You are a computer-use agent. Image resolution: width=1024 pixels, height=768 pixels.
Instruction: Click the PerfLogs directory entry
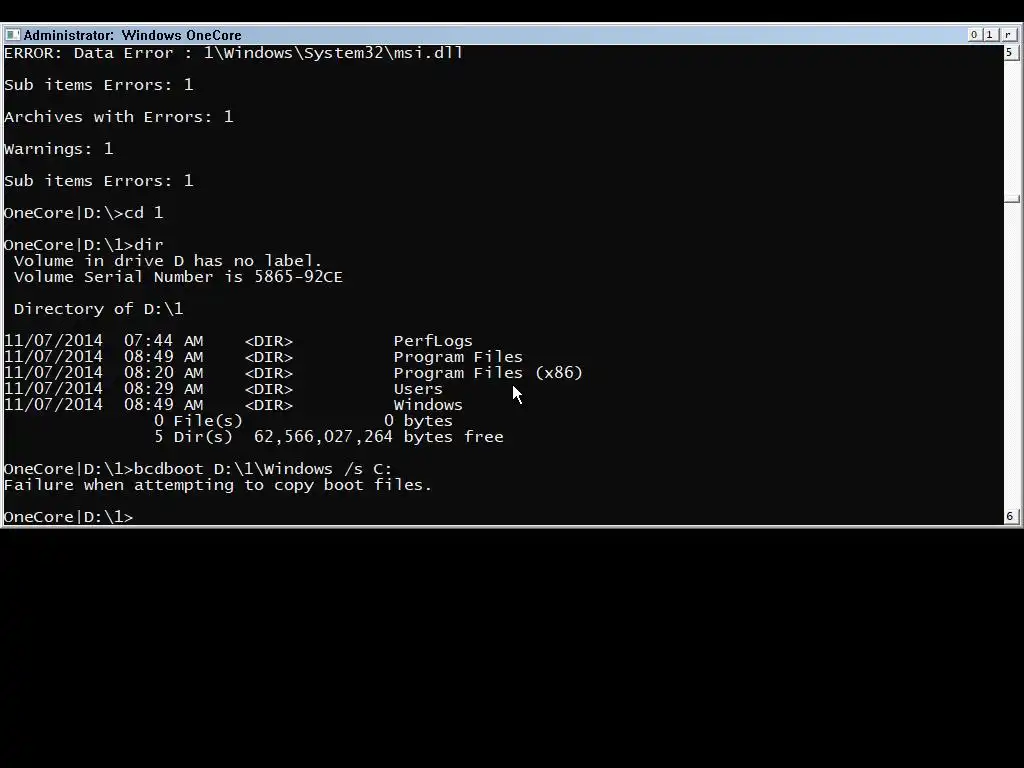pos(238,341)
